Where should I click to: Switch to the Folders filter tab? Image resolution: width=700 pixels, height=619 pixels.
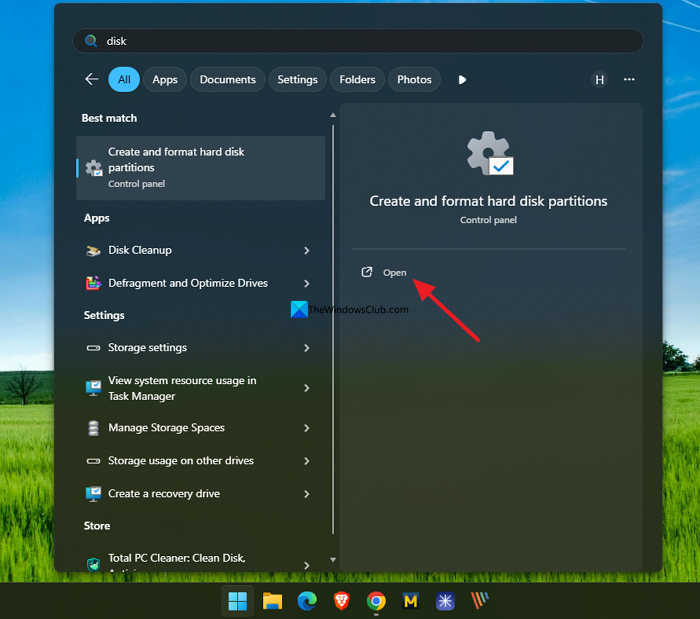[357, 79]
